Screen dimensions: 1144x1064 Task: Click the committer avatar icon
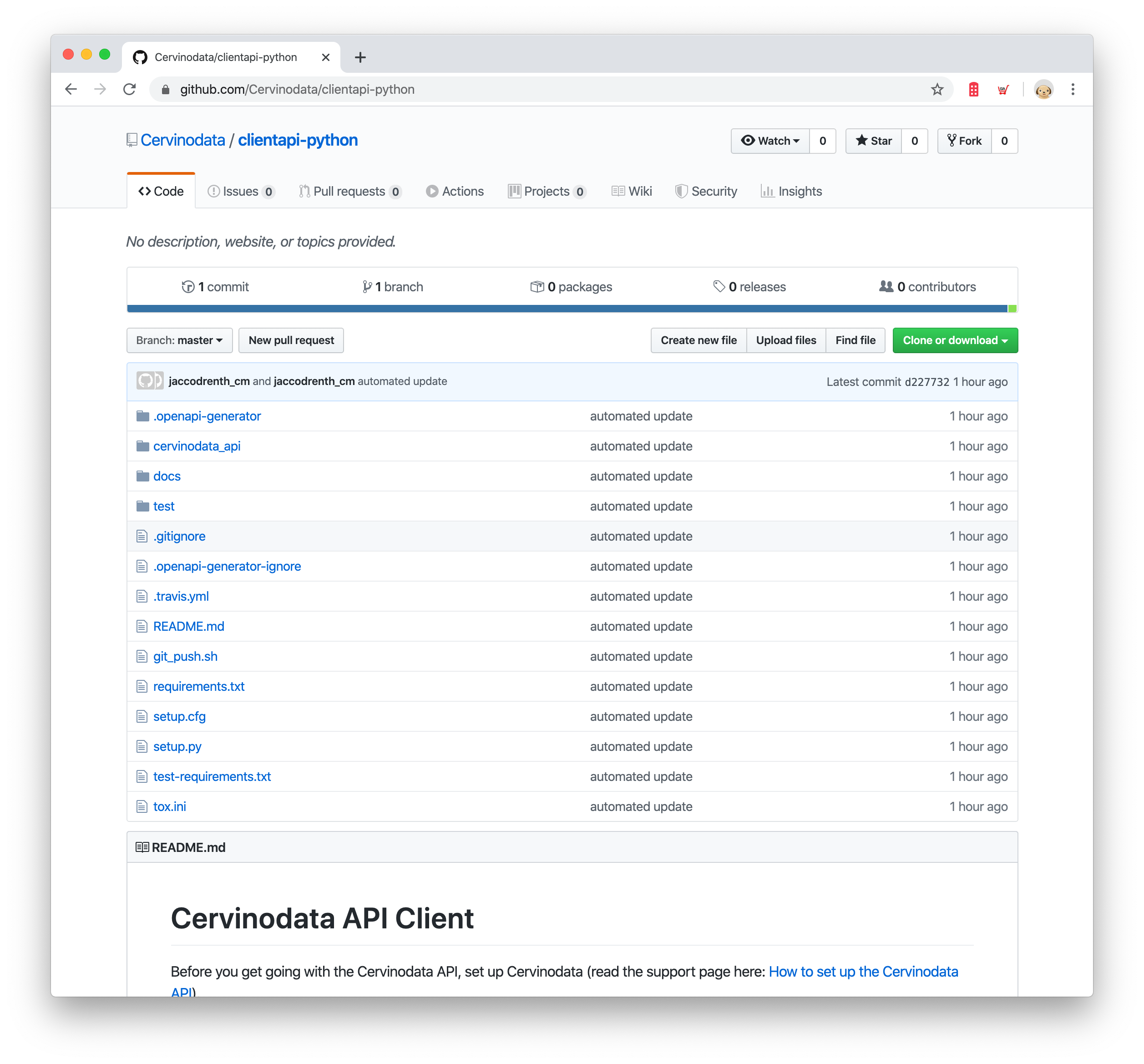pos(150,381)
